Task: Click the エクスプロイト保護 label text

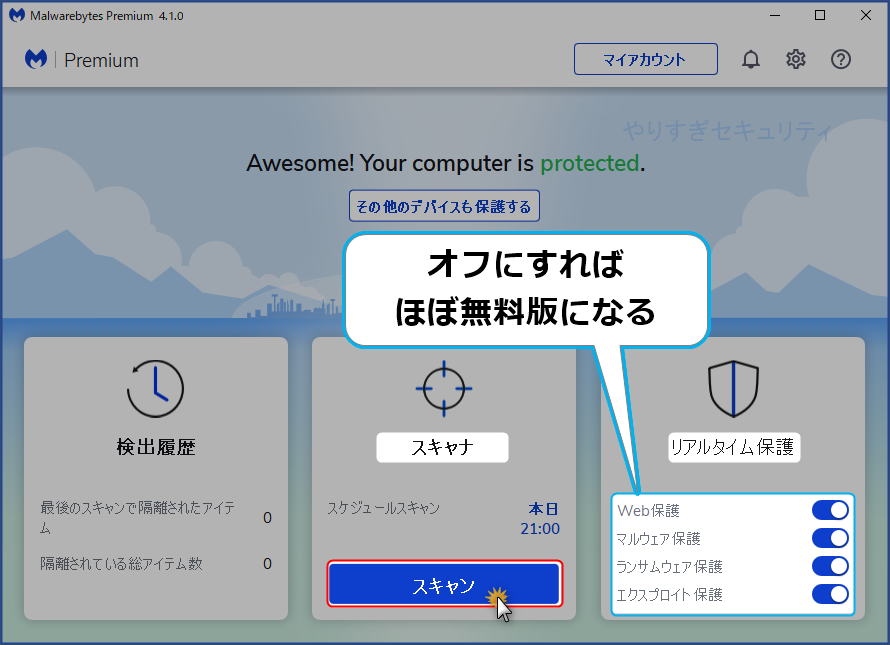Action: tap(669, 594)
